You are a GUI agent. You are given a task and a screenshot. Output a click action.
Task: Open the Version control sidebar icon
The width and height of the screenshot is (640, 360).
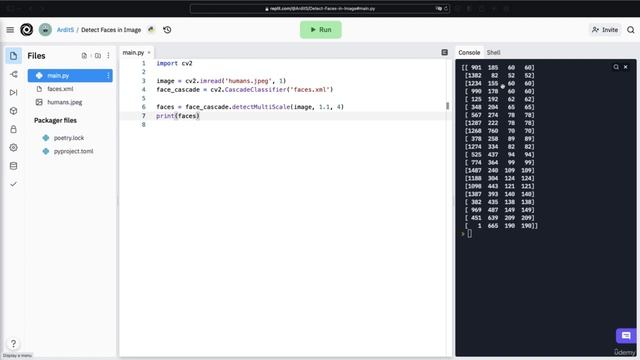[x=13, y=74]
